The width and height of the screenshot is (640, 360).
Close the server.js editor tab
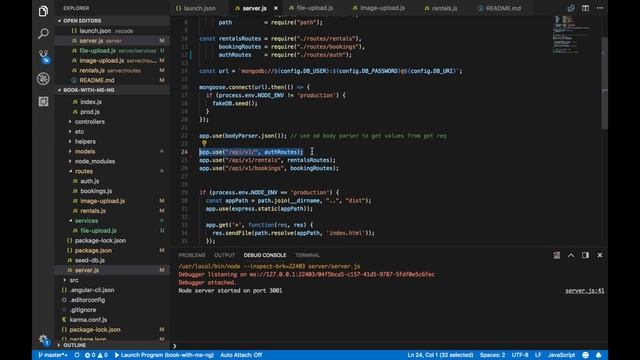(x=276, y=8)
